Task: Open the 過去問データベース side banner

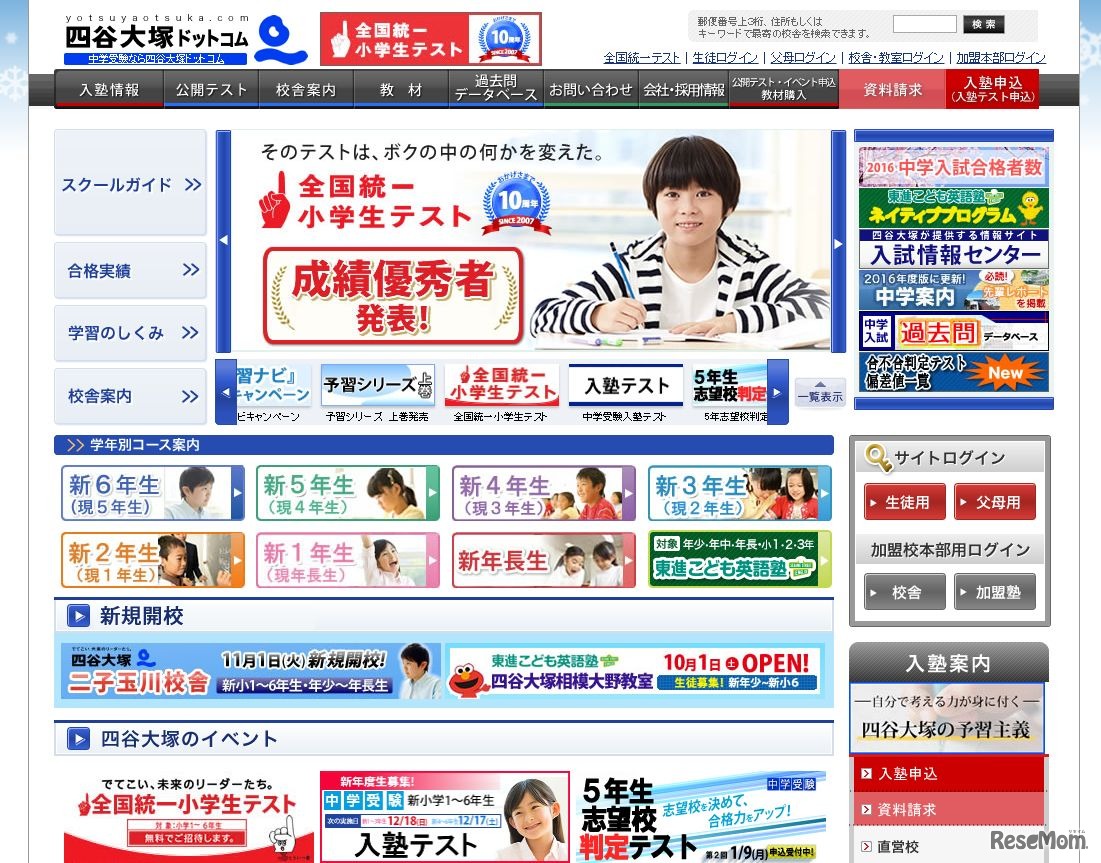Action: pos(954,331)
